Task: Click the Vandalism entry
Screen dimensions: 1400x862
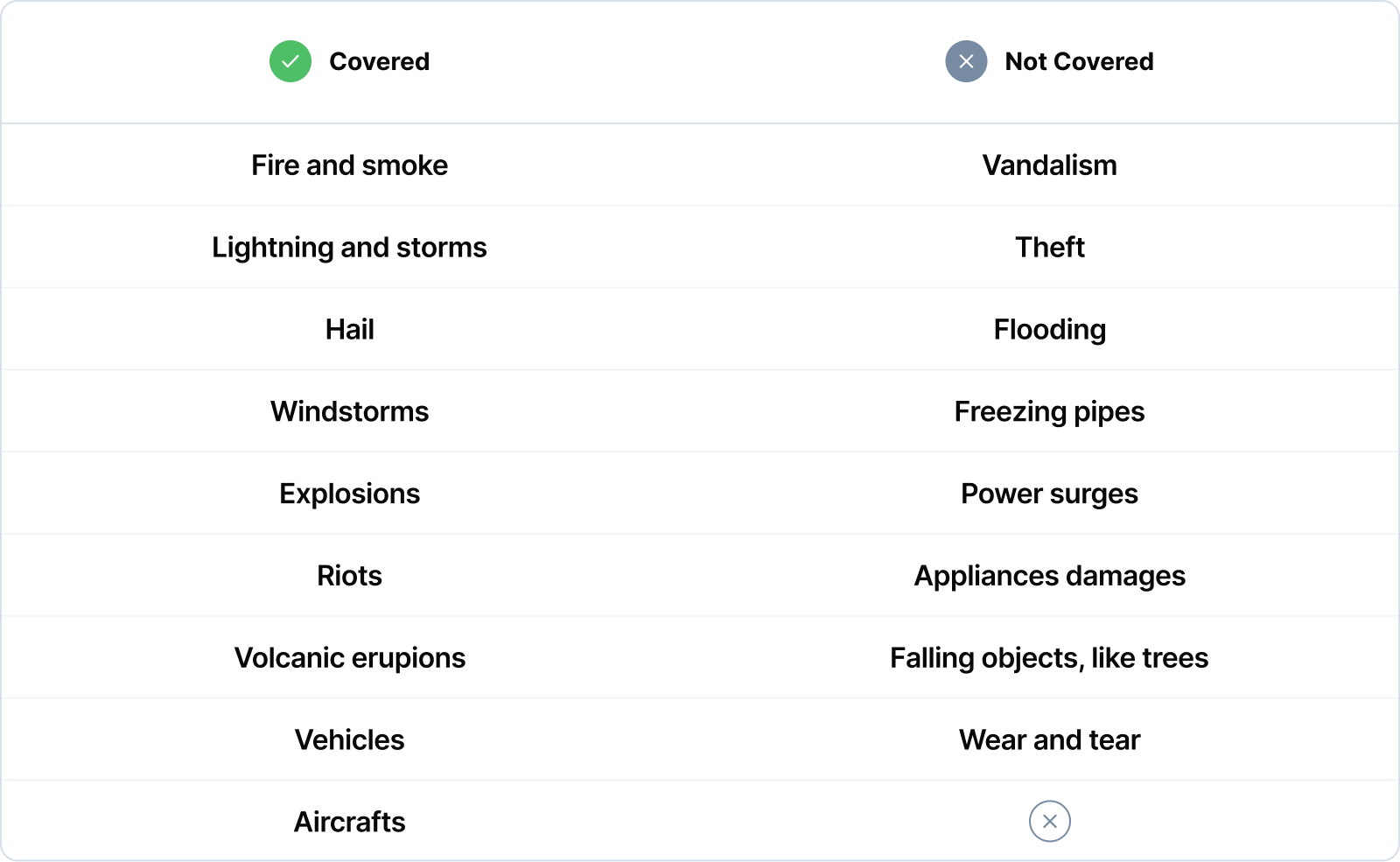Action: point(1049,165)
